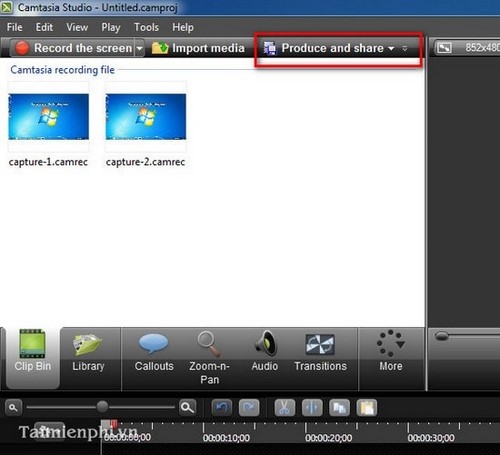Open the Tools menu

pyautogui.click(x=146, y=27)
